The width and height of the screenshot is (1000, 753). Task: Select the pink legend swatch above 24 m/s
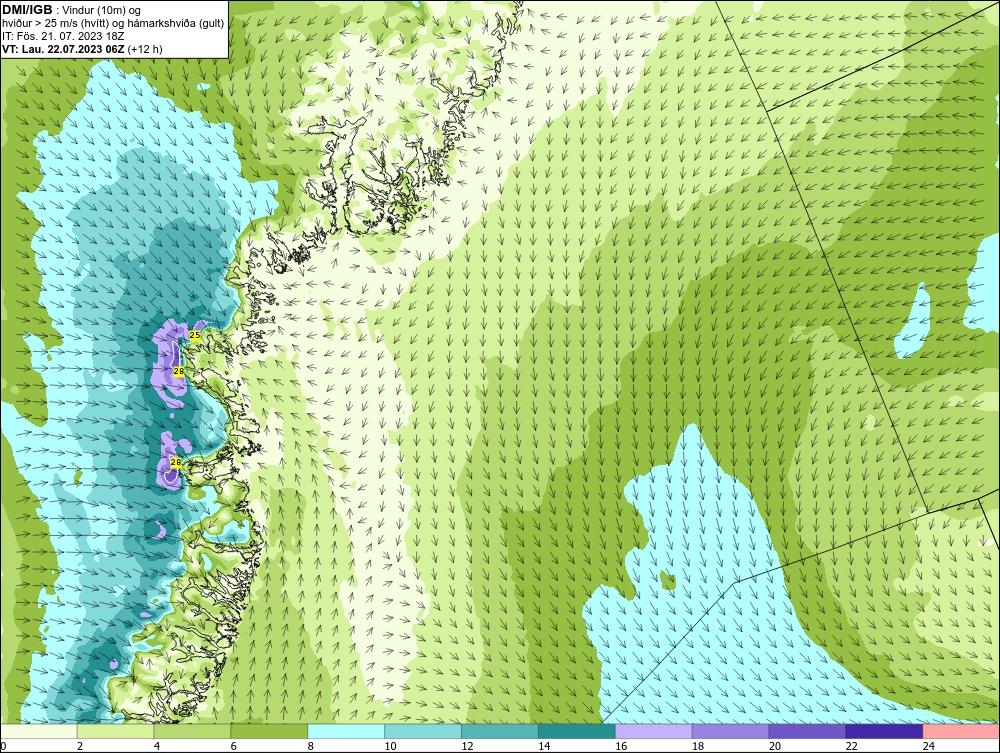962,731
